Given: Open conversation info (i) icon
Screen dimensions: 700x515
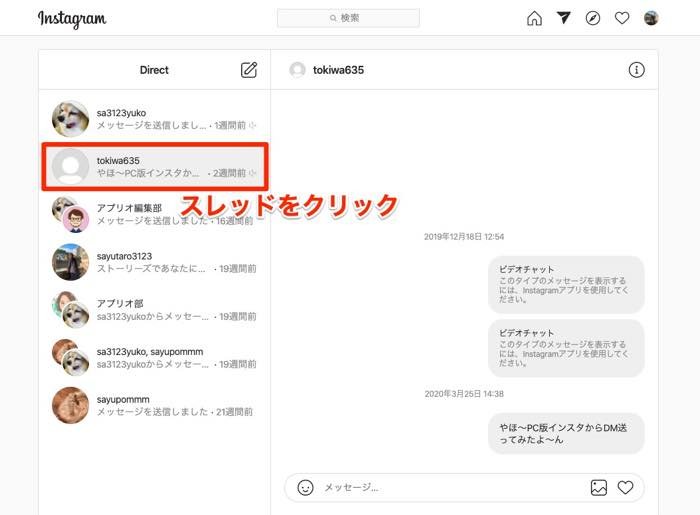Looking at the screenshot, I should 636,70.
